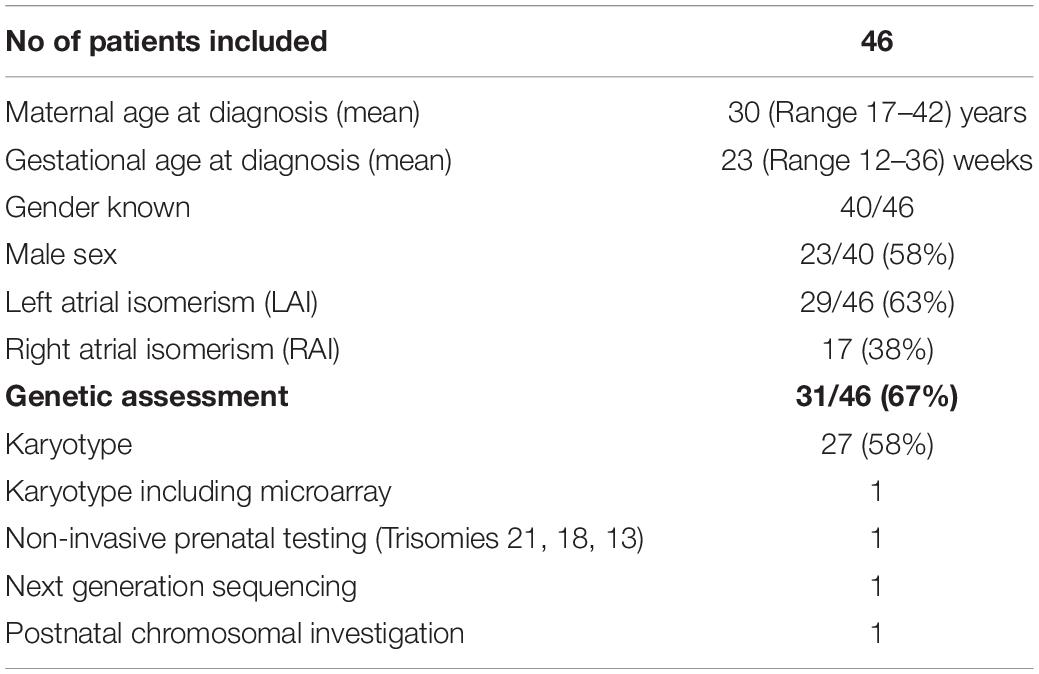Click 'Gestational age at diagnosis (mean)' label
This screenshot has width=1039, height=674.
point(228,160)
